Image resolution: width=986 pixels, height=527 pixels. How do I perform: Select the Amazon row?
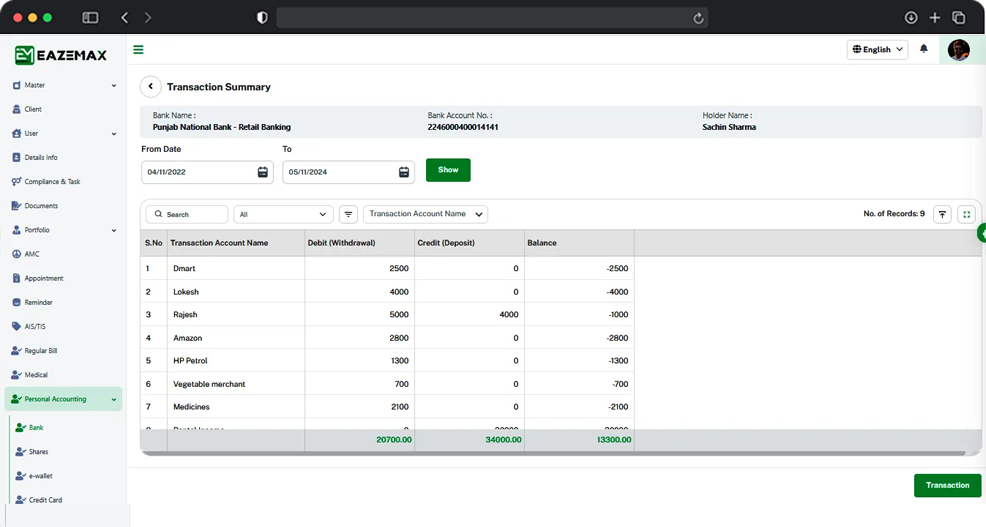pyautogui.click(x=387, y=338)
